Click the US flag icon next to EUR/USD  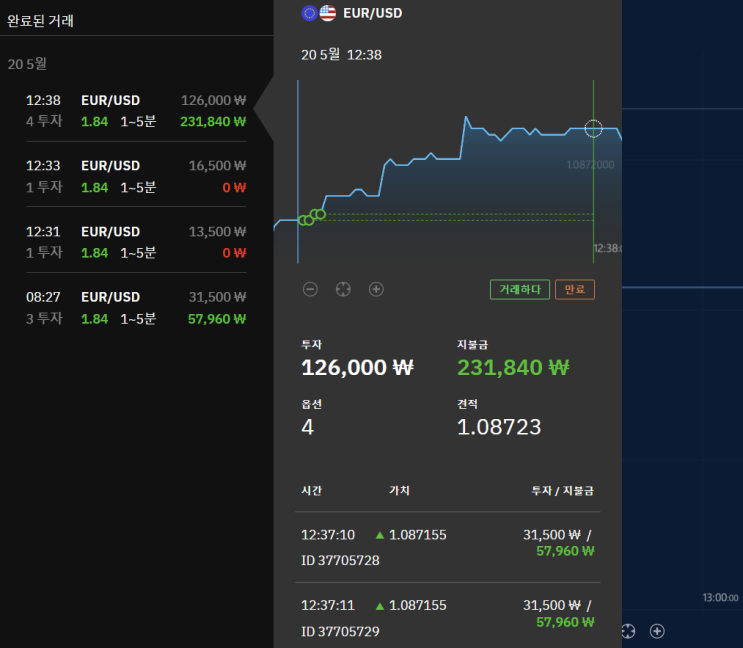pyautogui.click(x=327, y=13)
